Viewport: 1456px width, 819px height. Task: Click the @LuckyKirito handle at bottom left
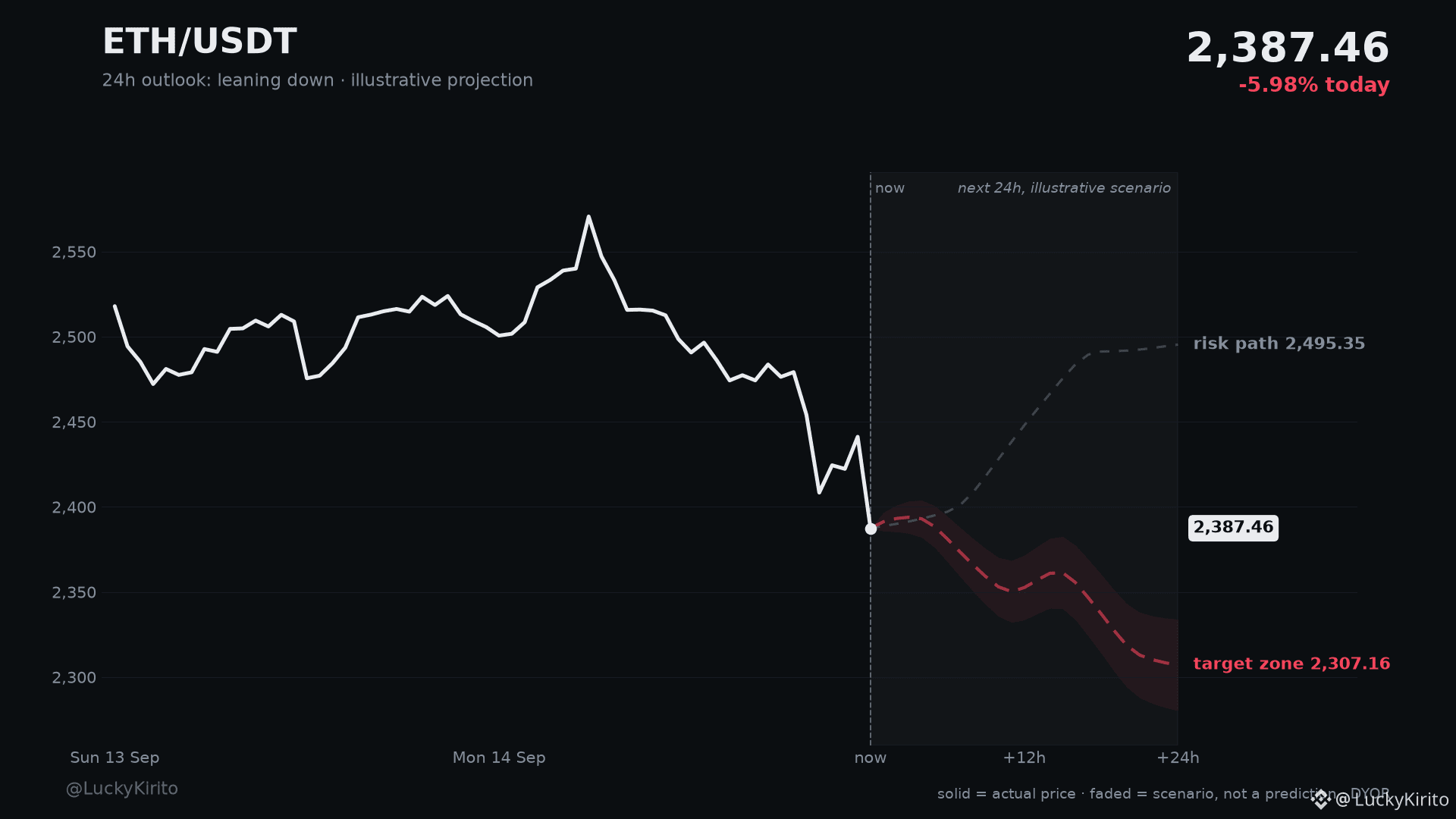tap(122, 789)
